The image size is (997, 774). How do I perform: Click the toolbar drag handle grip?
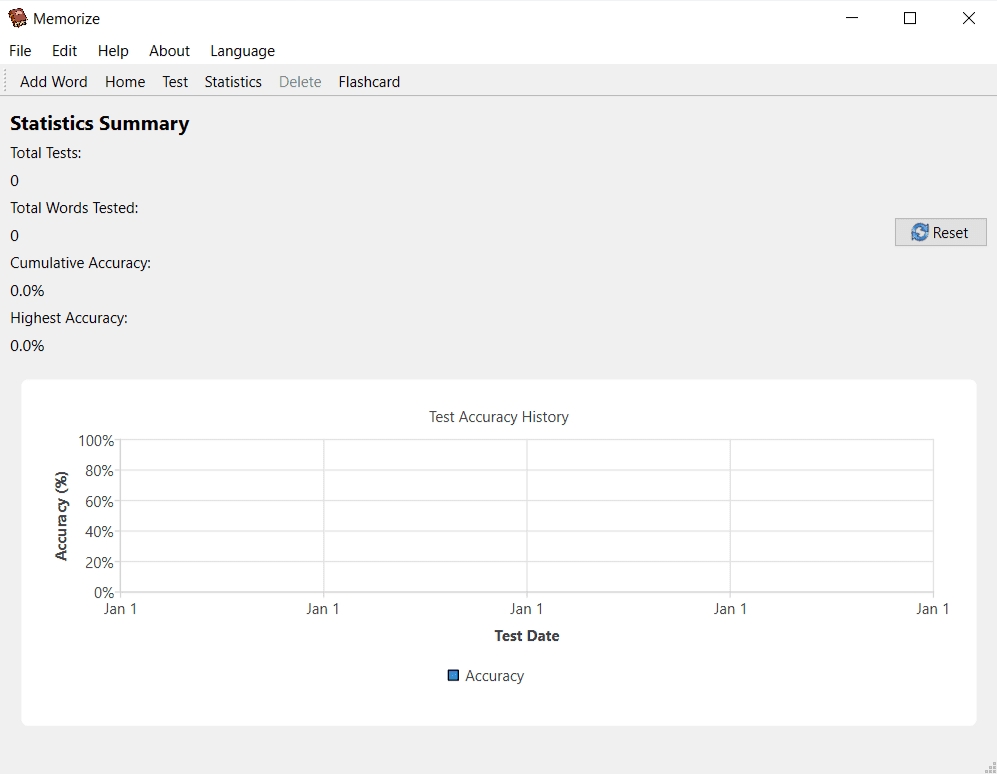click(x=6, y=82)
